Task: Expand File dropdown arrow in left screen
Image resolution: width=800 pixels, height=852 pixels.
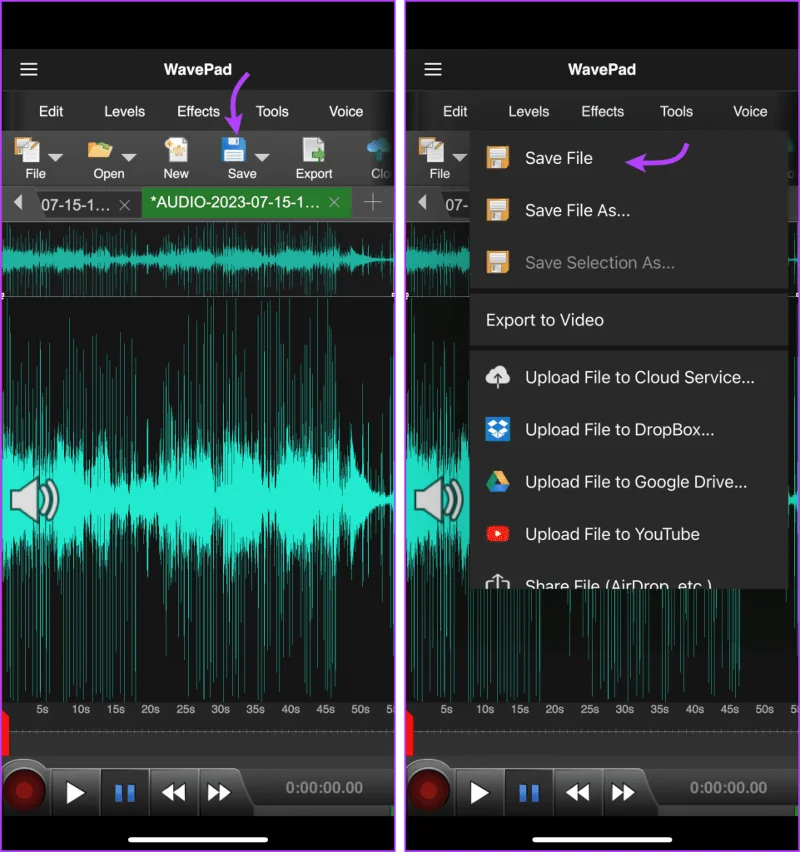Action: [x=55, y=158]
